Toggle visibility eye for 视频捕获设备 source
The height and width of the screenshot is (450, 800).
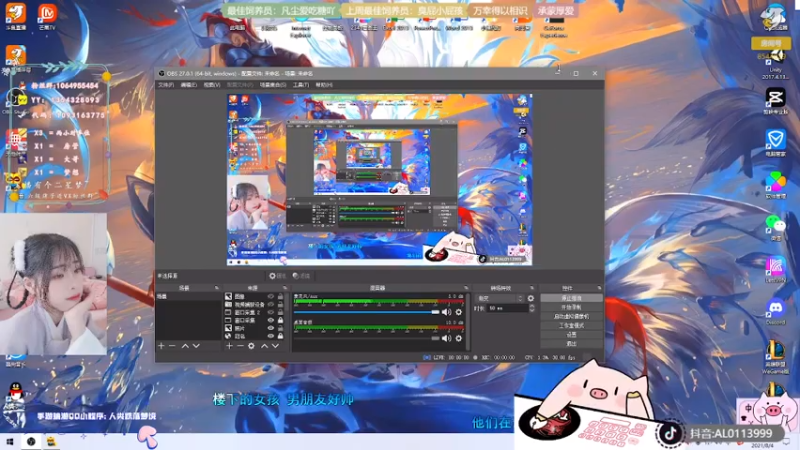(271, 305)
